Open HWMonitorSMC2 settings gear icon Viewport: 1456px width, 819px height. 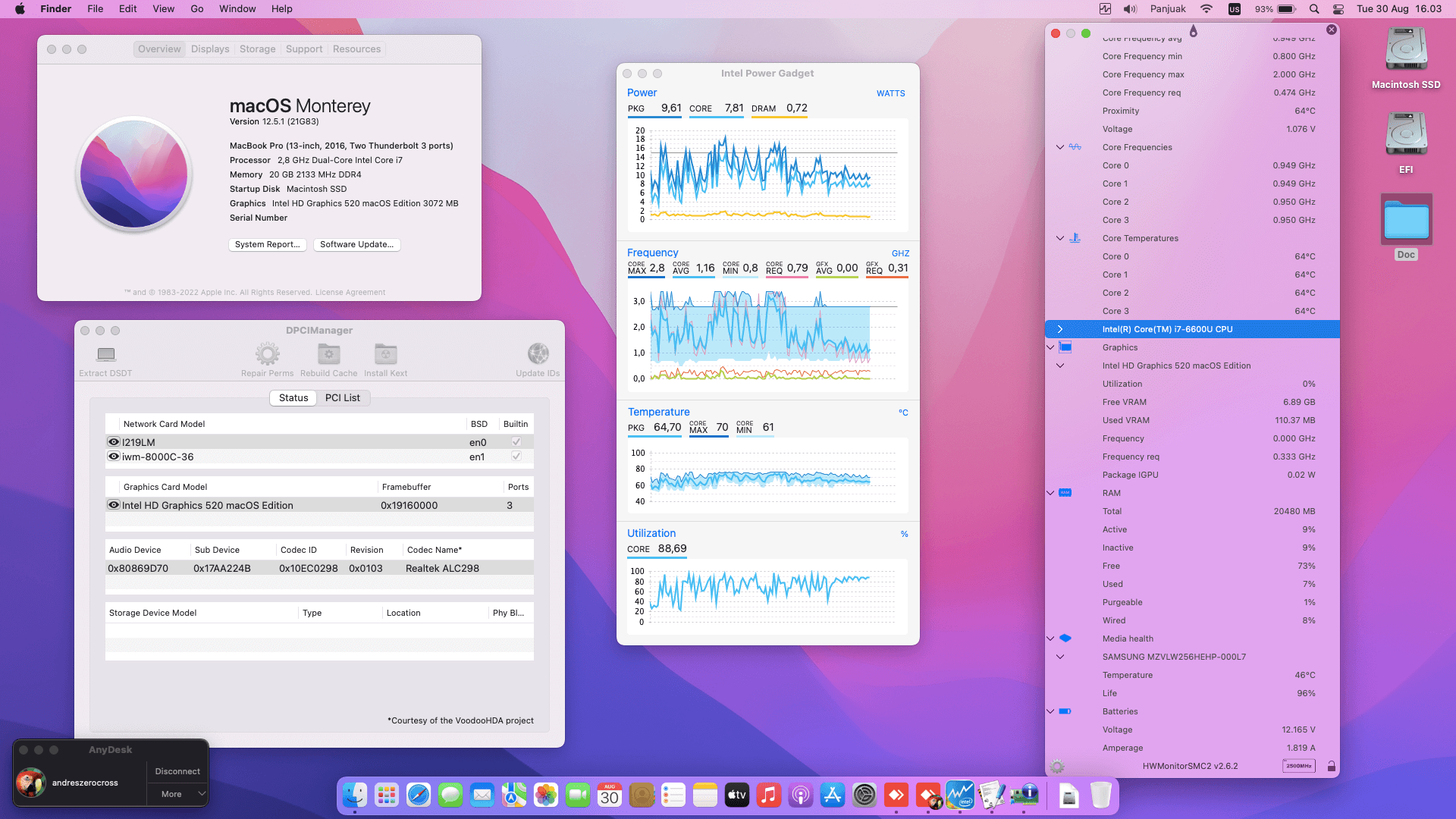1057,766
